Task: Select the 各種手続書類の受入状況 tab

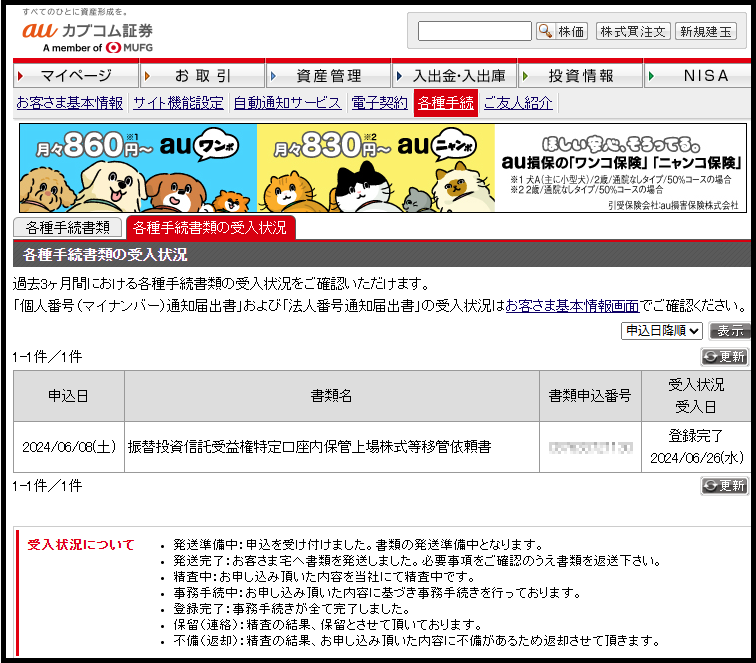Action: (210, 227)
